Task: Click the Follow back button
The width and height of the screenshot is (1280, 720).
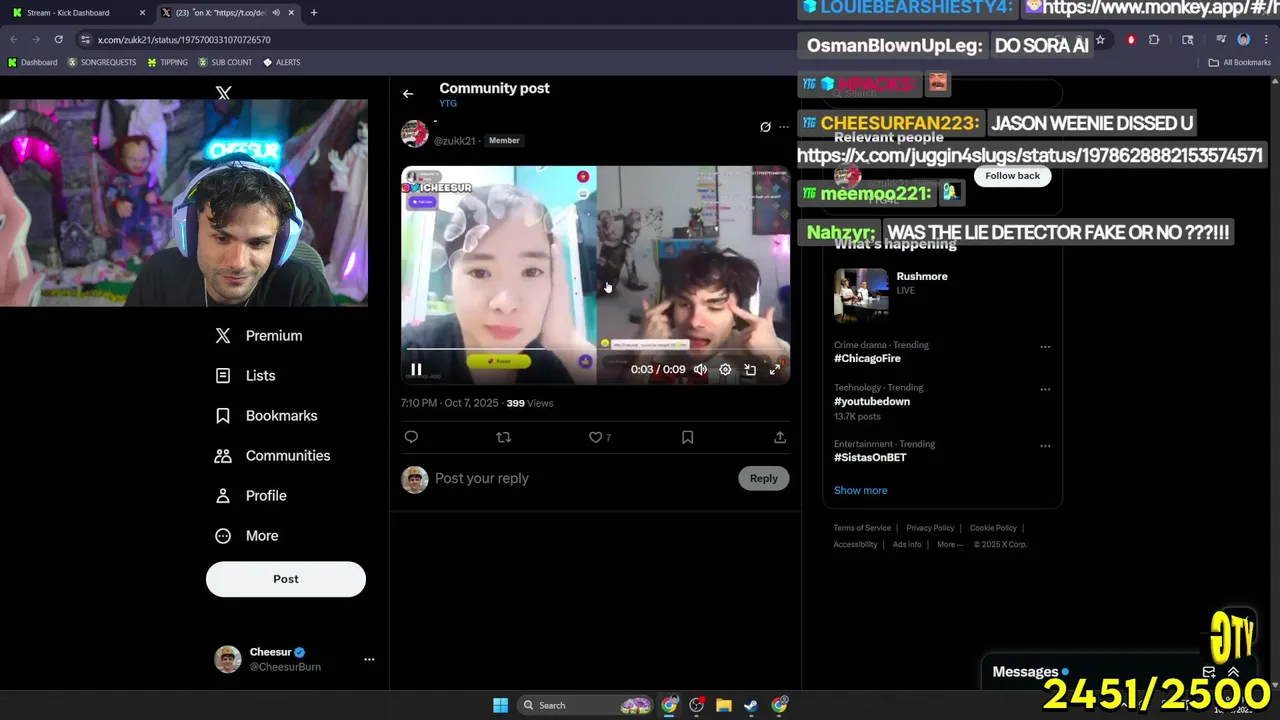Action: 1012,176
